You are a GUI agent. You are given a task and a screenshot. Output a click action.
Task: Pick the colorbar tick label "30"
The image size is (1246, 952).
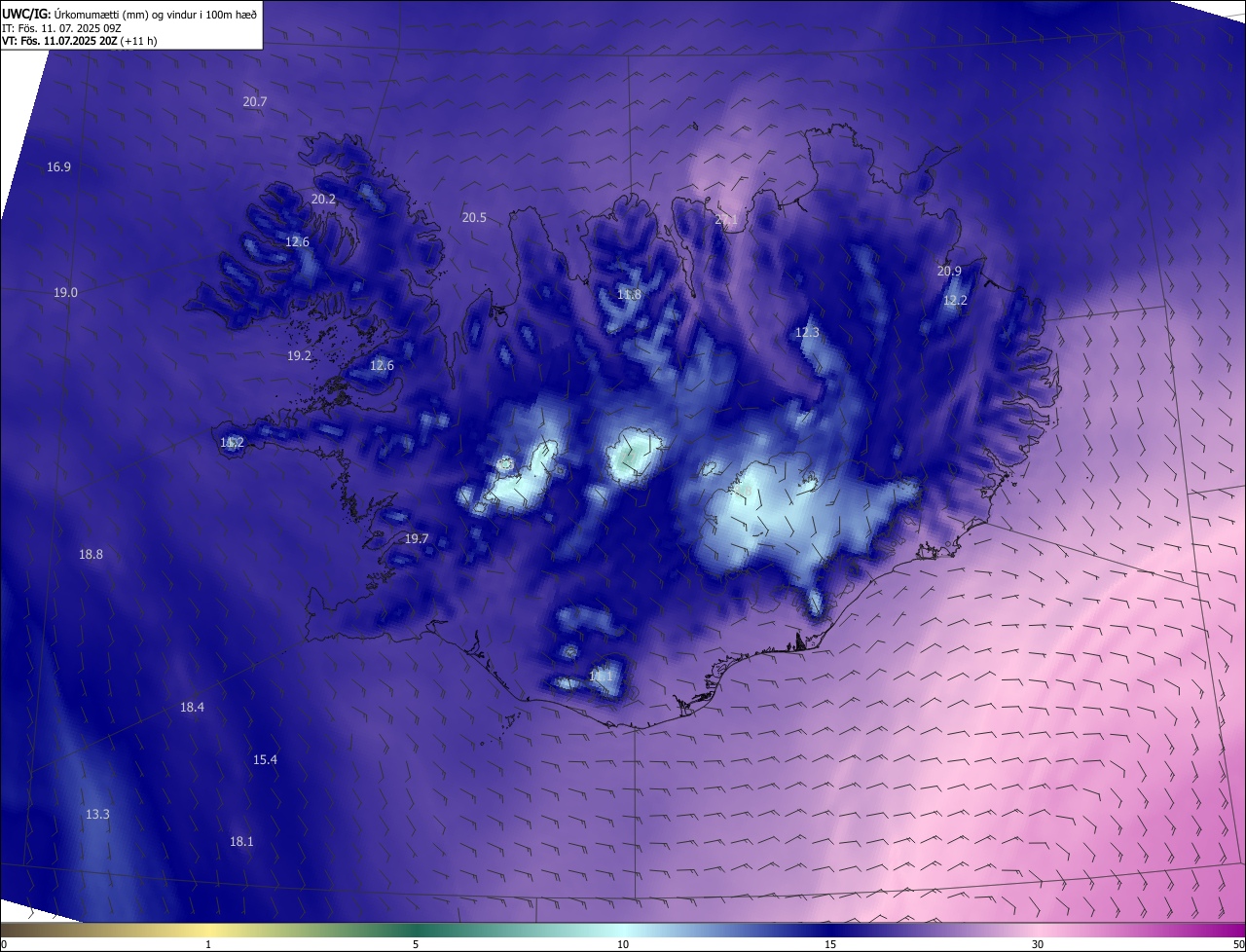point(1038,944)
